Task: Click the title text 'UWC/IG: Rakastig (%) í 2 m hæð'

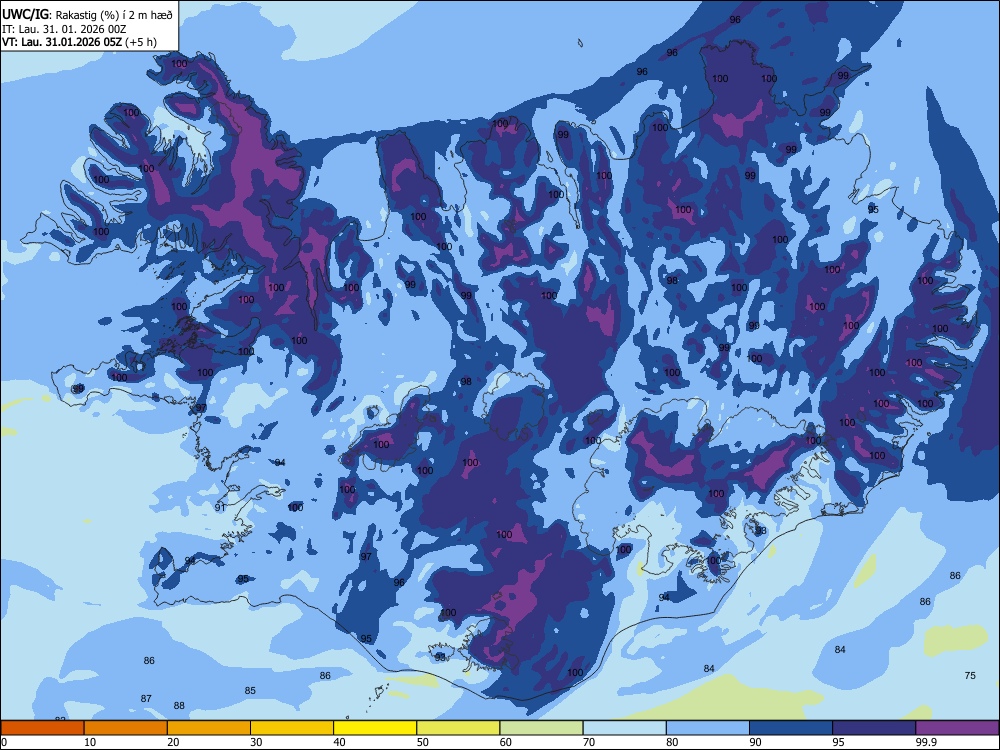Action: point(87,15)
